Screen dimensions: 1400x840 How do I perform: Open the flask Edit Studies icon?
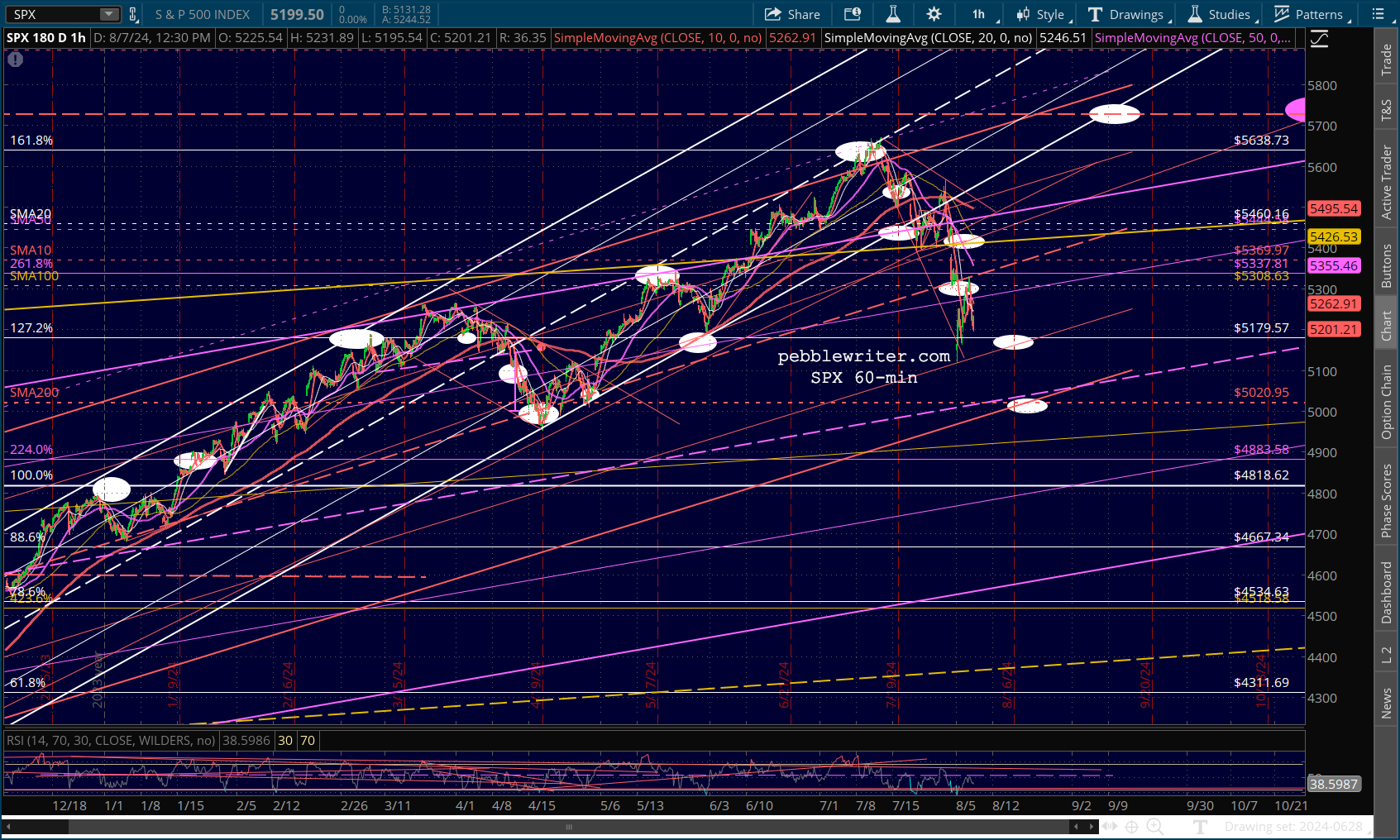tap(892, 14)
